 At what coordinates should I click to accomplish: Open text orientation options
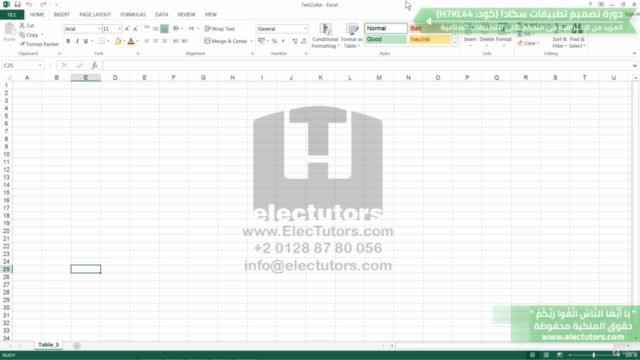[x=177, y=29]
